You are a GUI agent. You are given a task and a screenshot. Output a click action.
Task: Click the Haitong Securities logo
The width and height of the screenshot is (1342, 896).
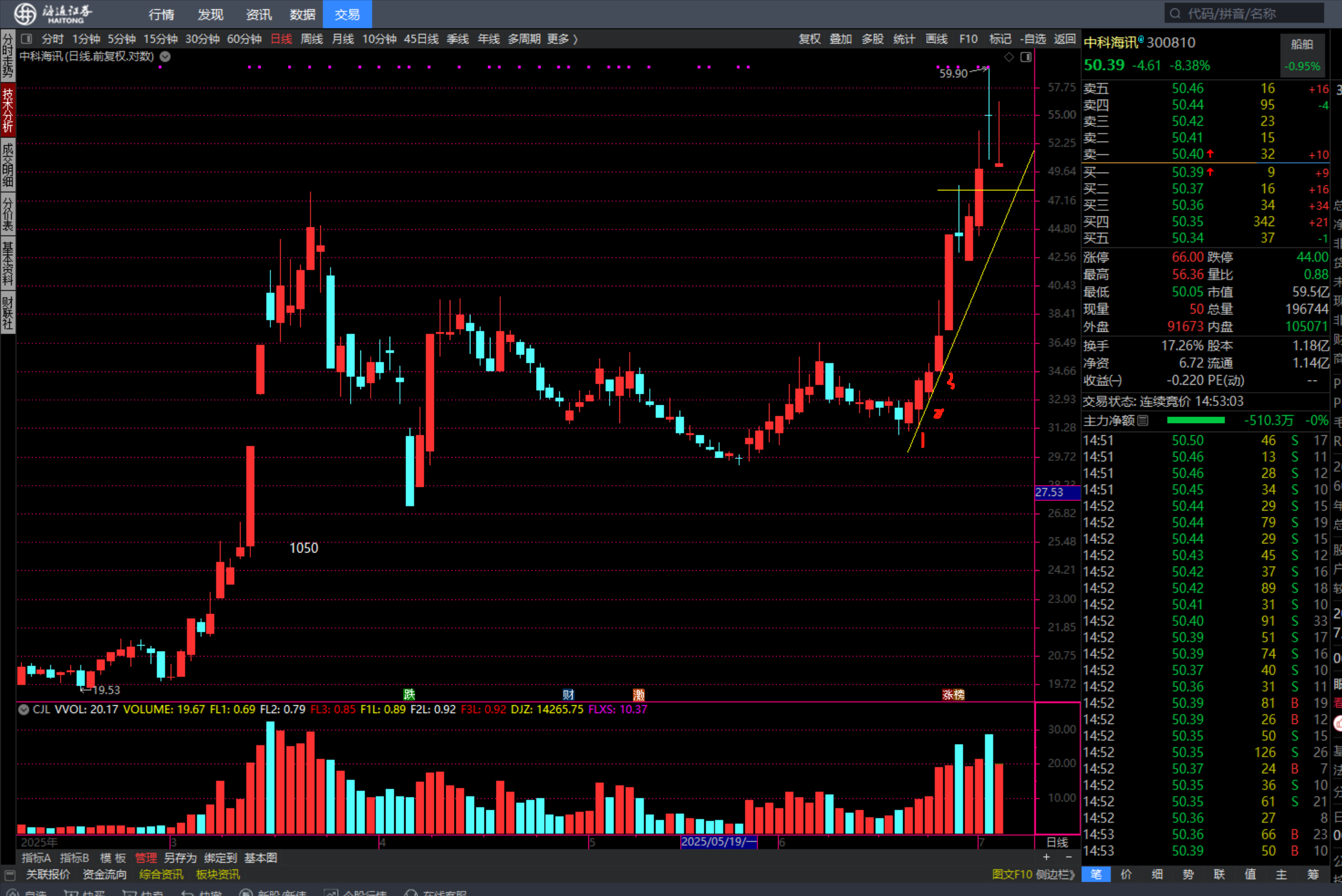(x=53, y=13)
